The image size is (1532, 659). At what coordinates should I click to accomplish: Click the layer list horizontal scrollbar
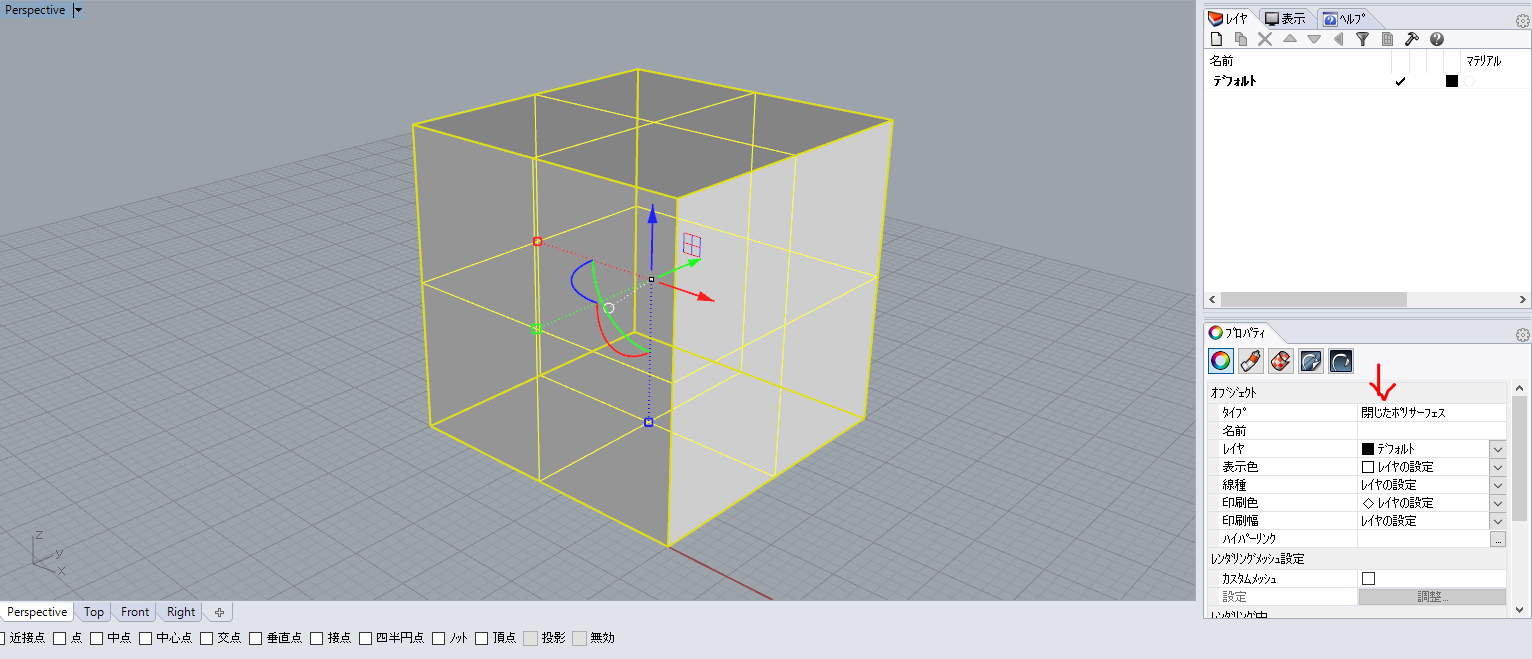(1313, 299)
